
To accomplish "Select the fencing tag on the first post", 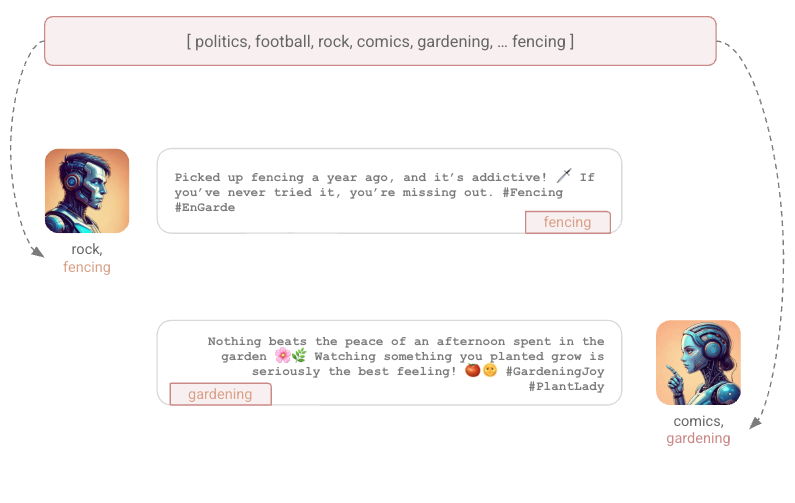I will 567,222.
